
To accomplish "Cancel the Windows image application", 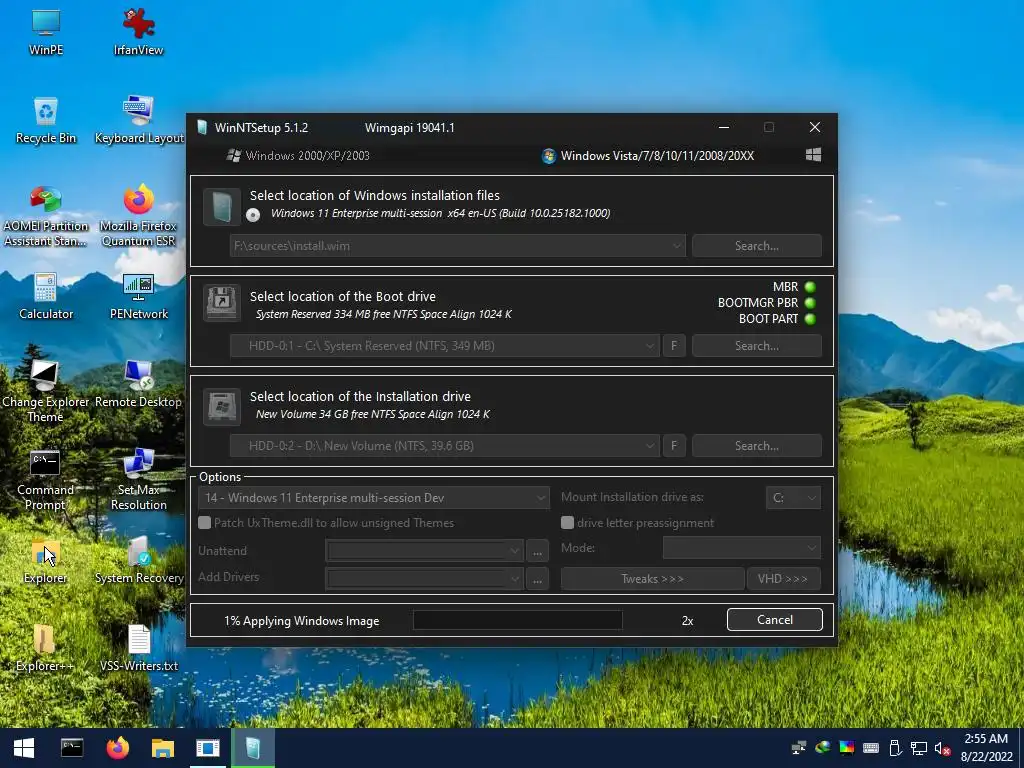I will click(775, 620).
